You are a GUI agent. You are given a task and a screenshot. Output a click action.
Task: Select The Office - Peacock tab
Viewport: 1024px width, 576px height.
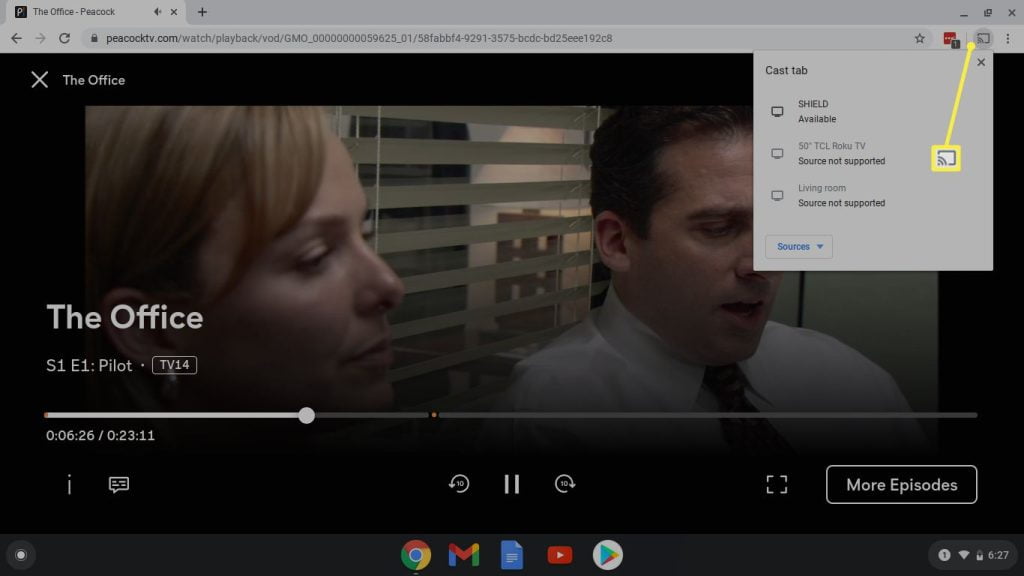pos(96,12)
